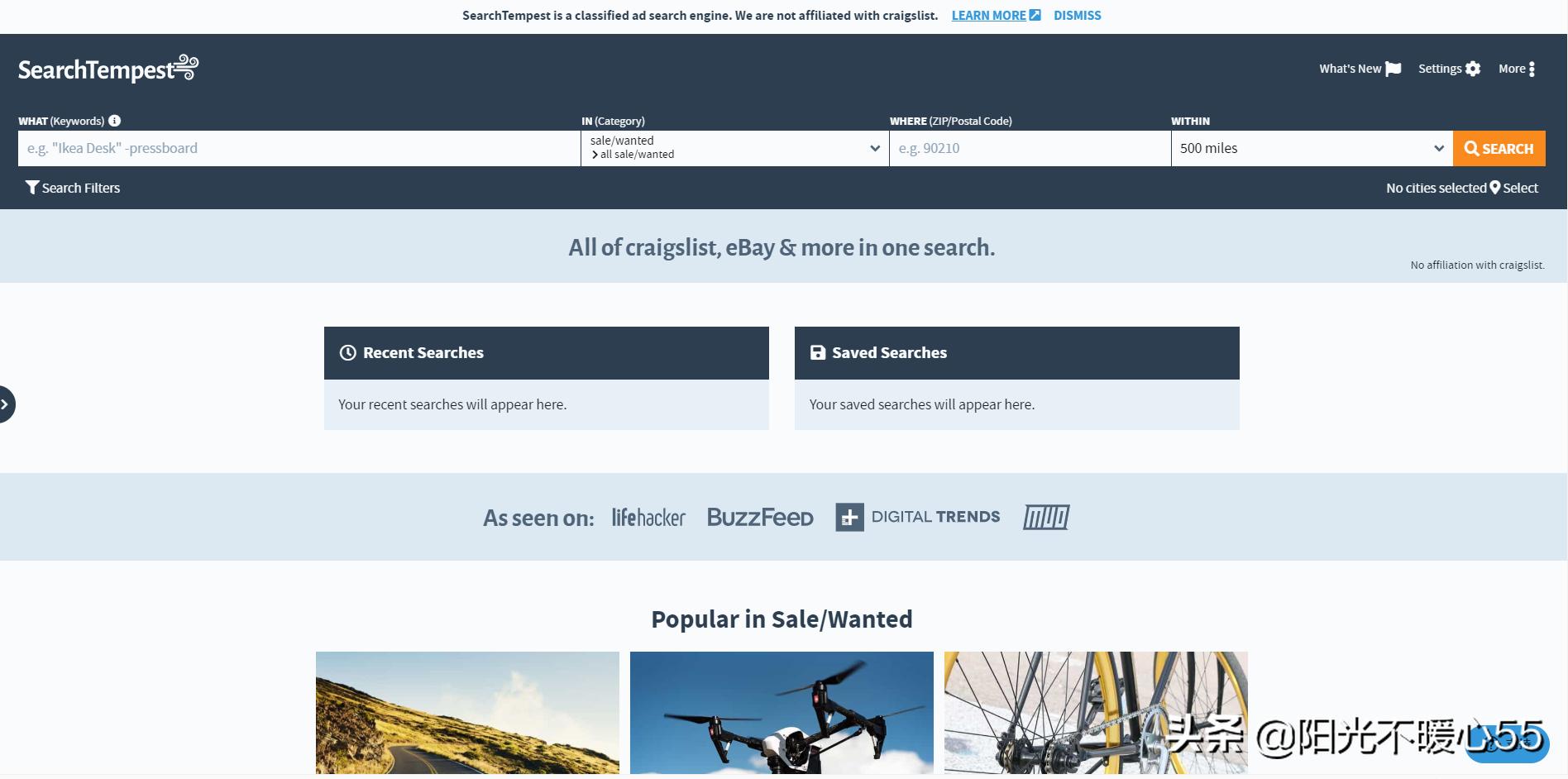Click the Digital Trends logo
This screenshot has height=779, width=1568.
coord(918,517)
